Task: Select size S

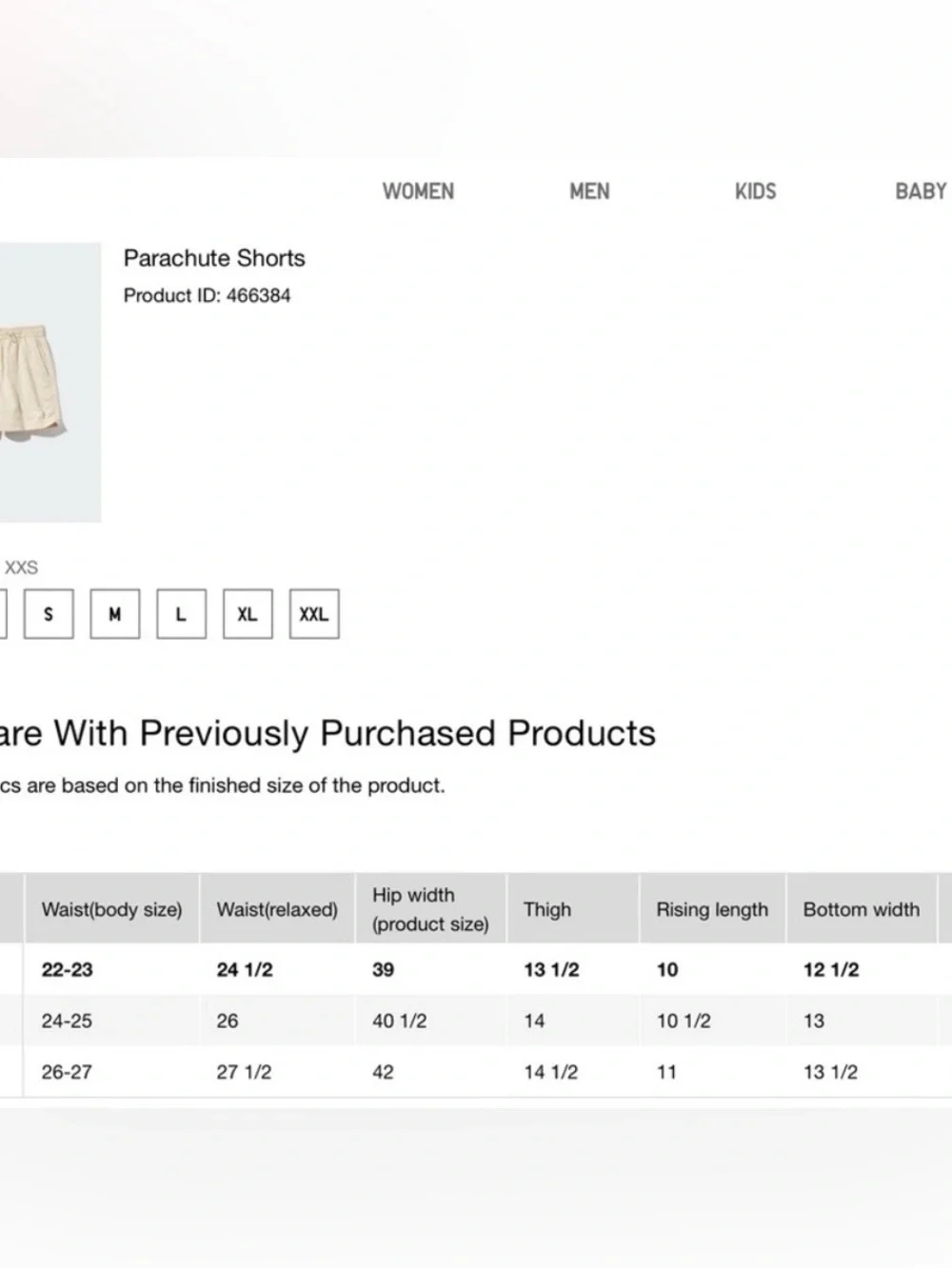Action: pos(49,614)
